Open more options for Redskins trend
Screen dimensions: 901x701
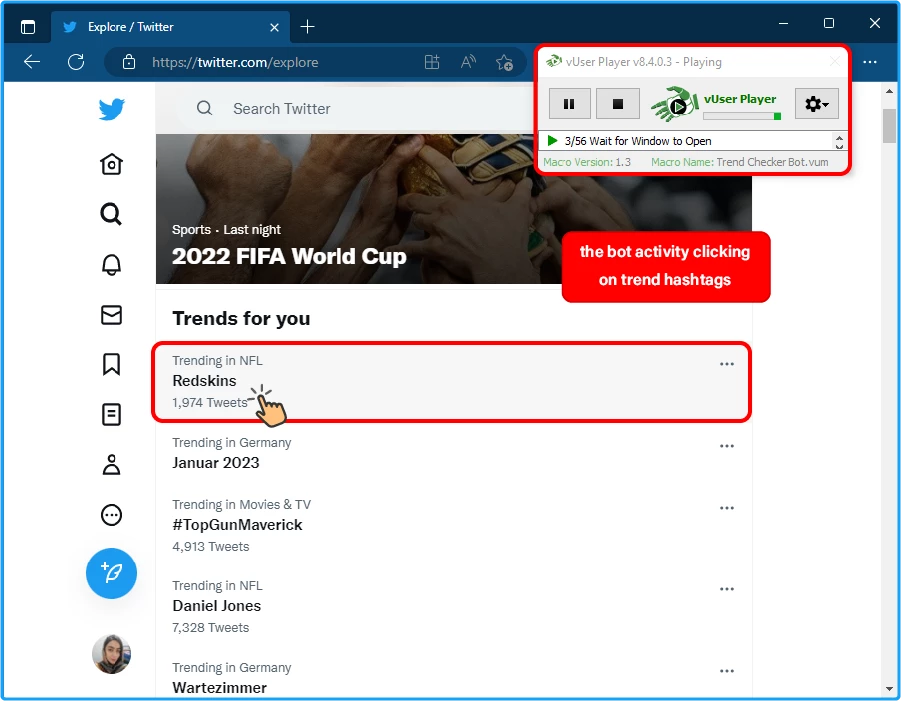point(727,364)
